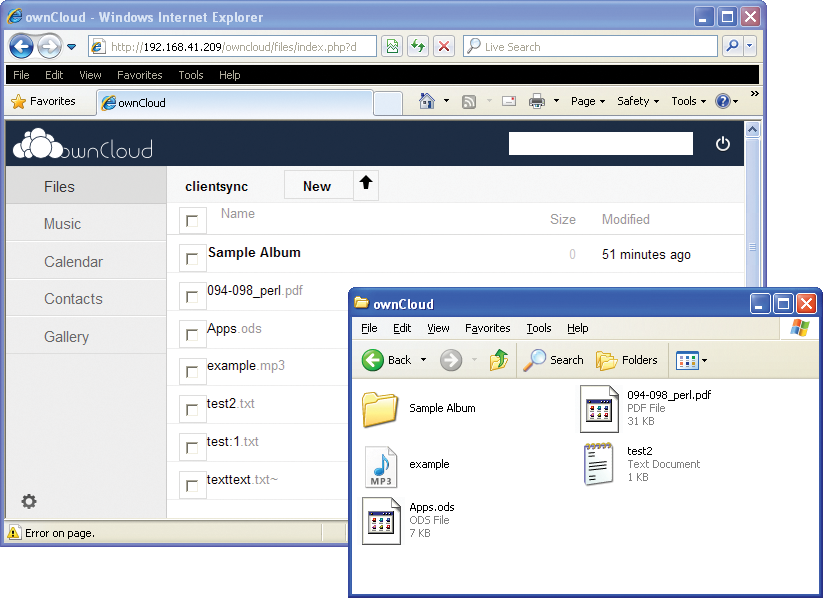This screenshot has width=823, height=598.
Task: Open ownCloud settings gear icon
Action: click(29, 501)
